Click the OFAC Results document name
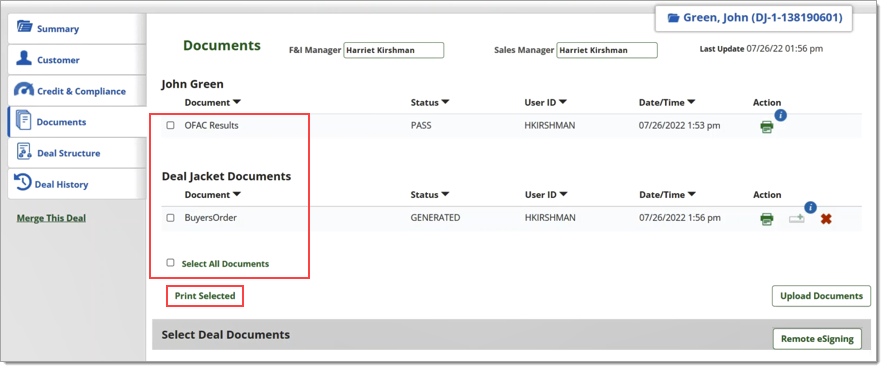 [x=211, y=126]
